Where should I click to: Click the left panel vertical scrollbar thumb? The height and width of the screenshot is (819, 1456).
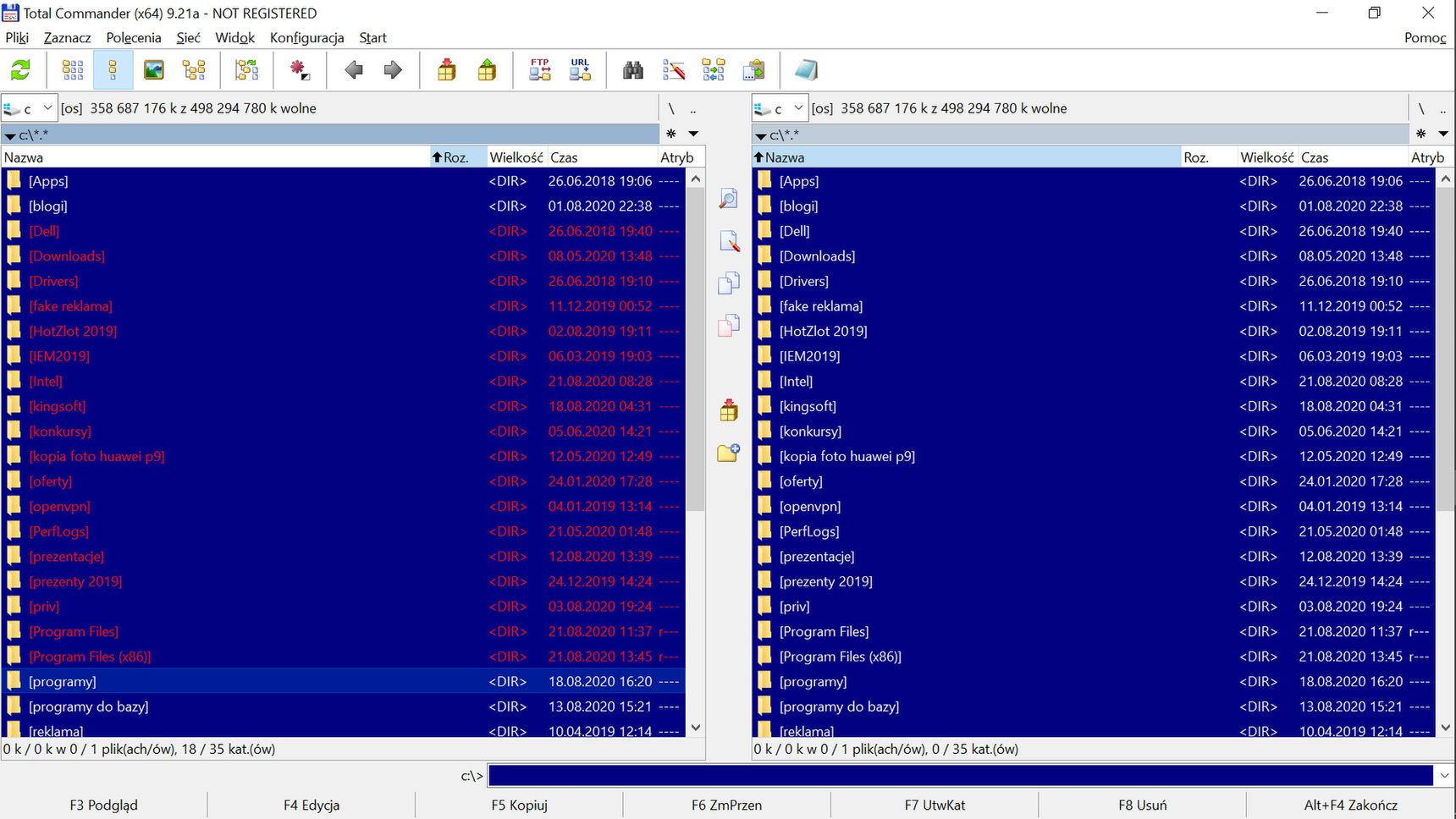[x=696, y=349]
